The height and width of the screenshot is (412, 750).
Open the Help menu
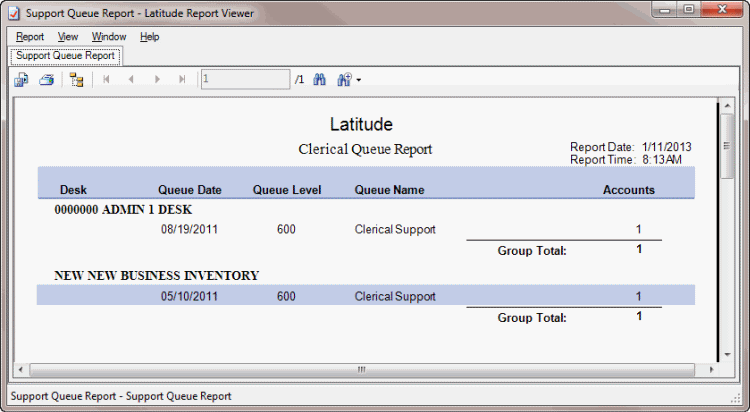(x=150, y=37)
